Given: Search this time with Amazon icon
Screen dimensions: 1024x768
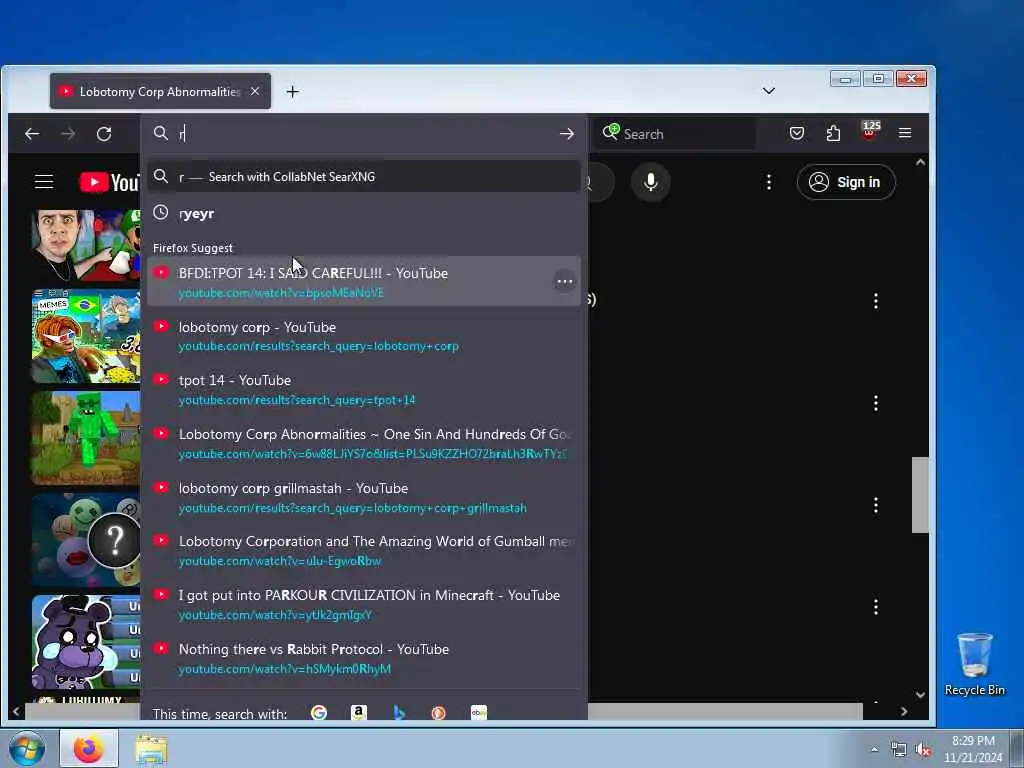Looking at the screenshot, I should tap(359, 712).
